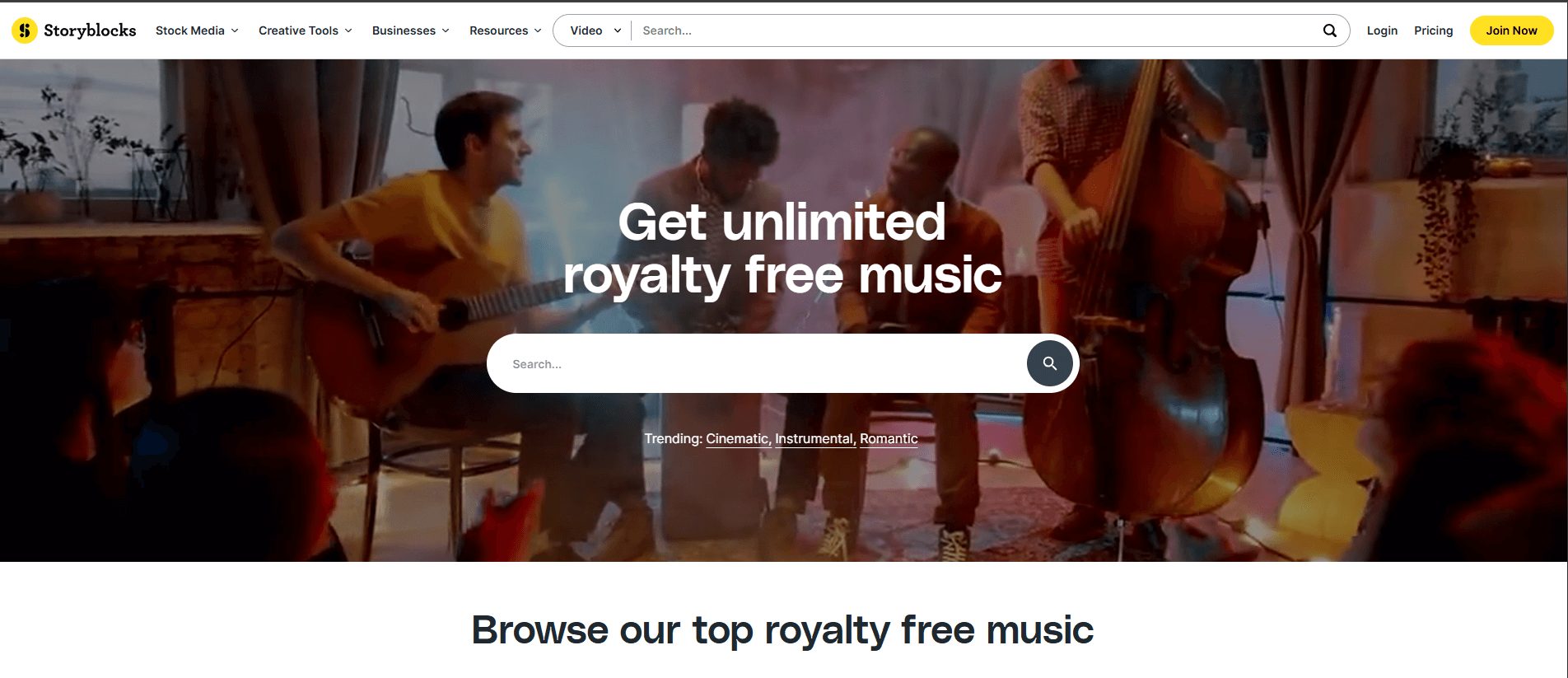Screen dimensions: 1568x678
Task: Choose the Instrumental trending link
Action: pos(814,438)
